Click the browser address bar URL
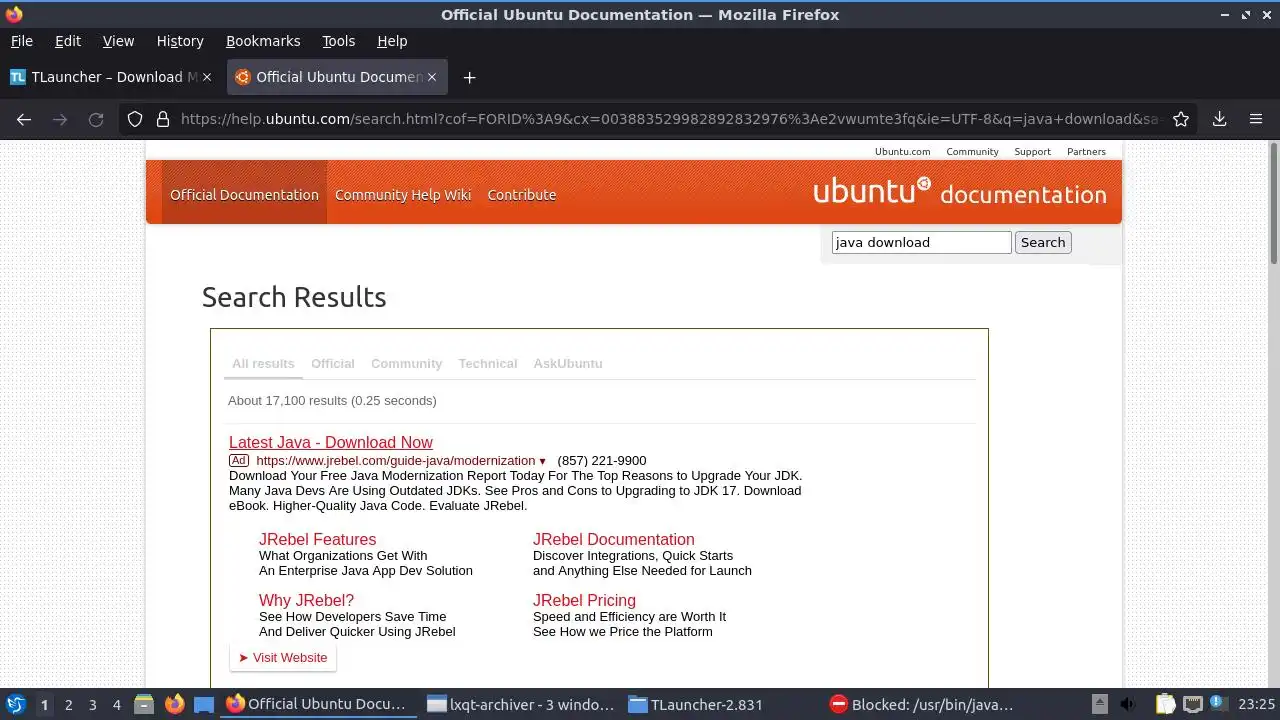Screen dimensions: 1280x720 click(x=669, y=119)
